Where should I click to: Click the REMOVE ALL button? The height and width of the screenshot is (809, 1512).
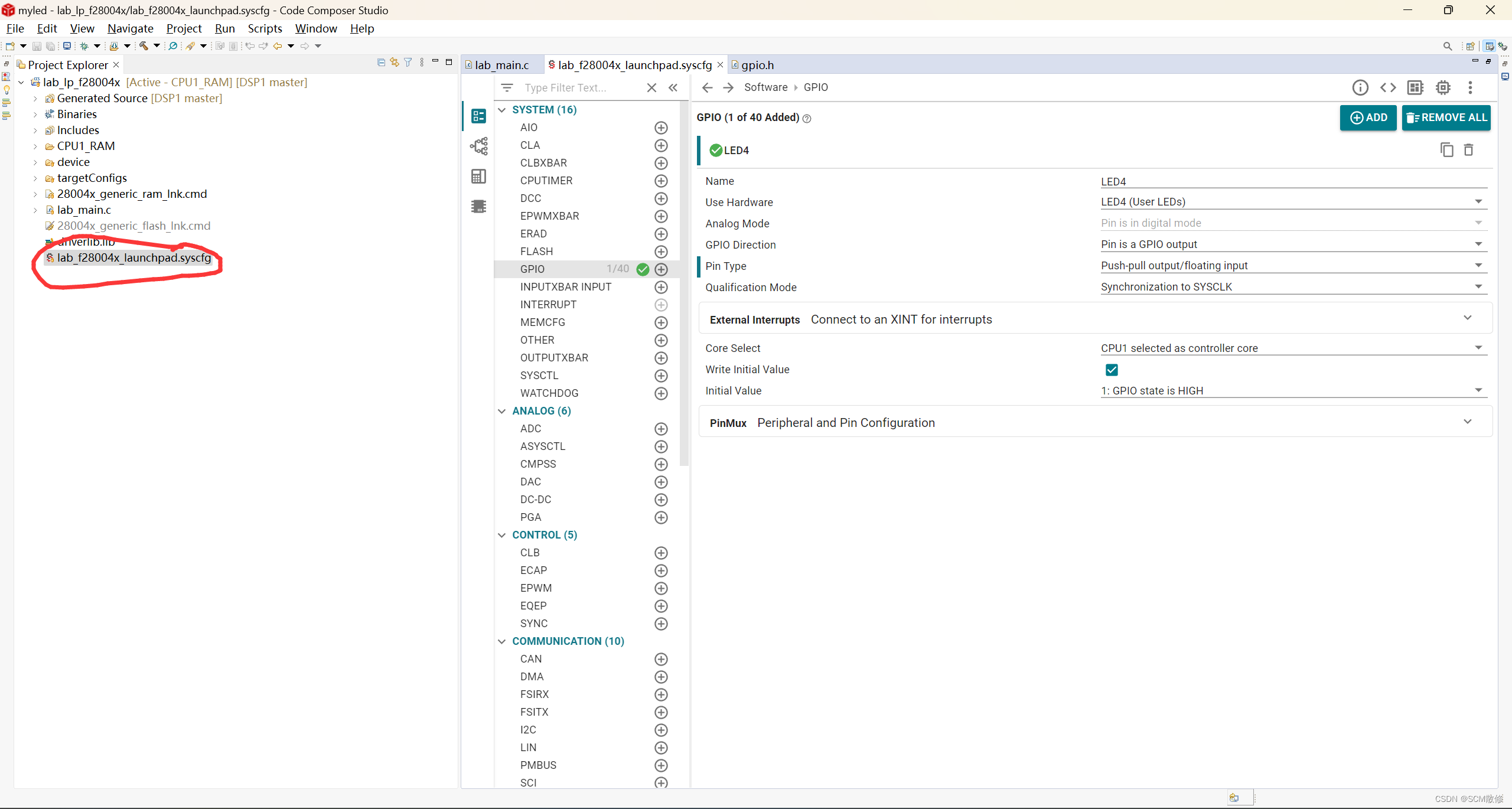point(1446,118)
